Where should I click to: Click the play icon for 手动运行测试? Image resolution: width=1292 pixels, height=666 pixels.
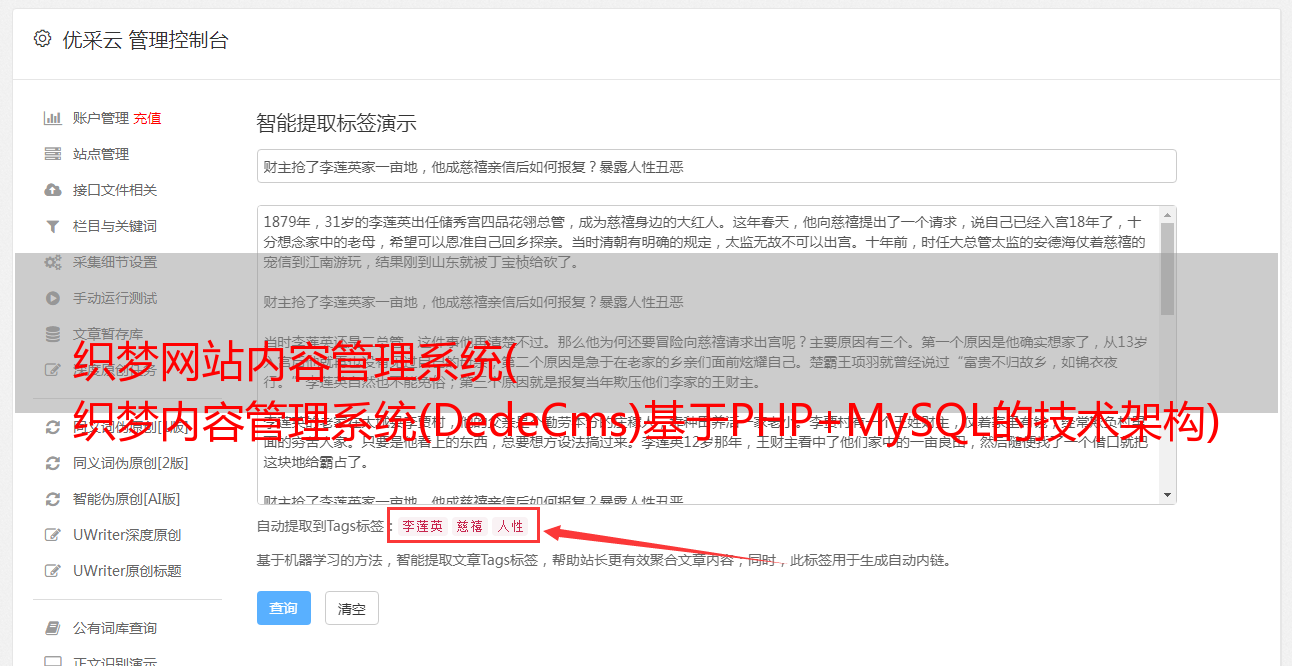53,298
